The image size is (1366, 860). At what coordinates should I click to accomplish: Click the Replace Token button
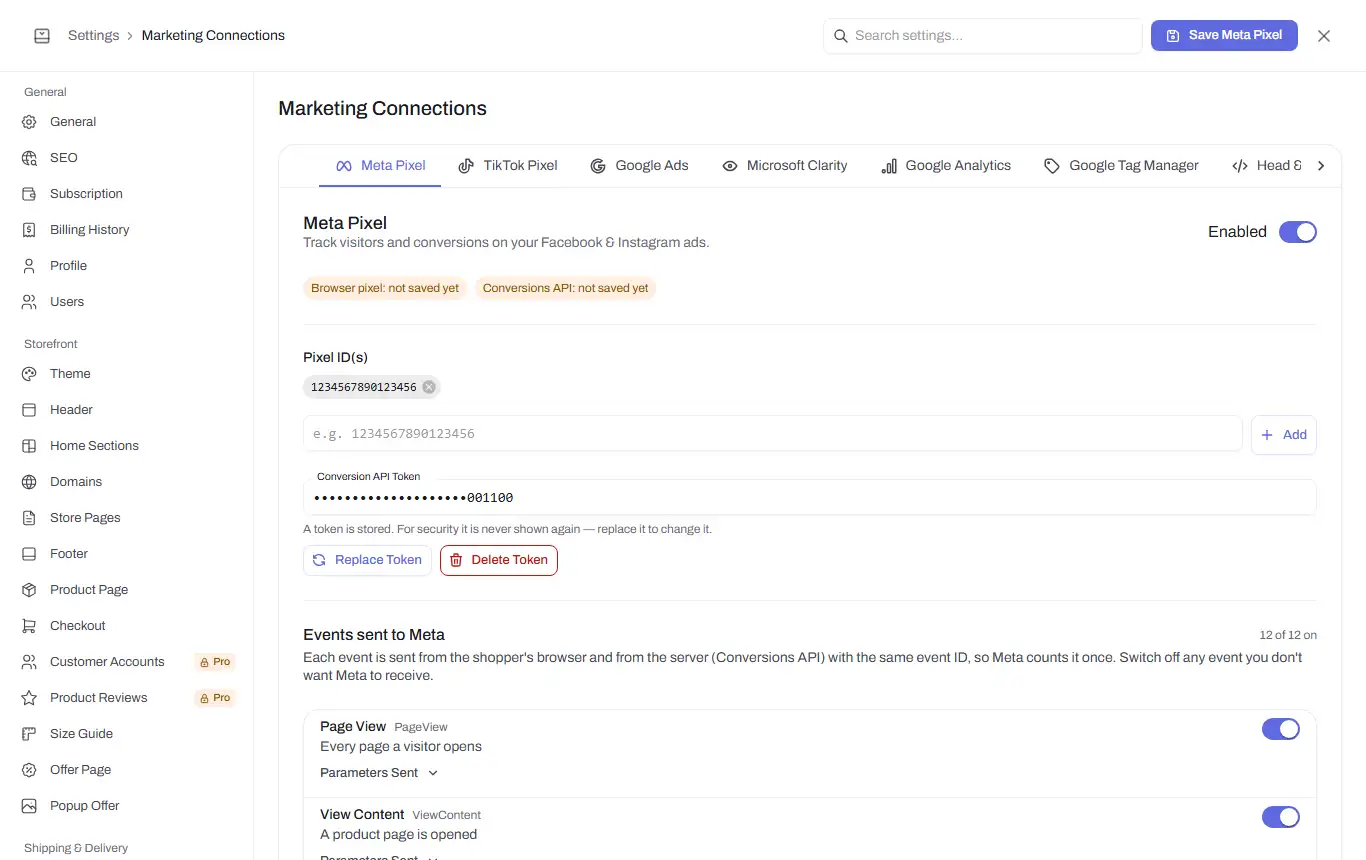click(x=367, y=560)
